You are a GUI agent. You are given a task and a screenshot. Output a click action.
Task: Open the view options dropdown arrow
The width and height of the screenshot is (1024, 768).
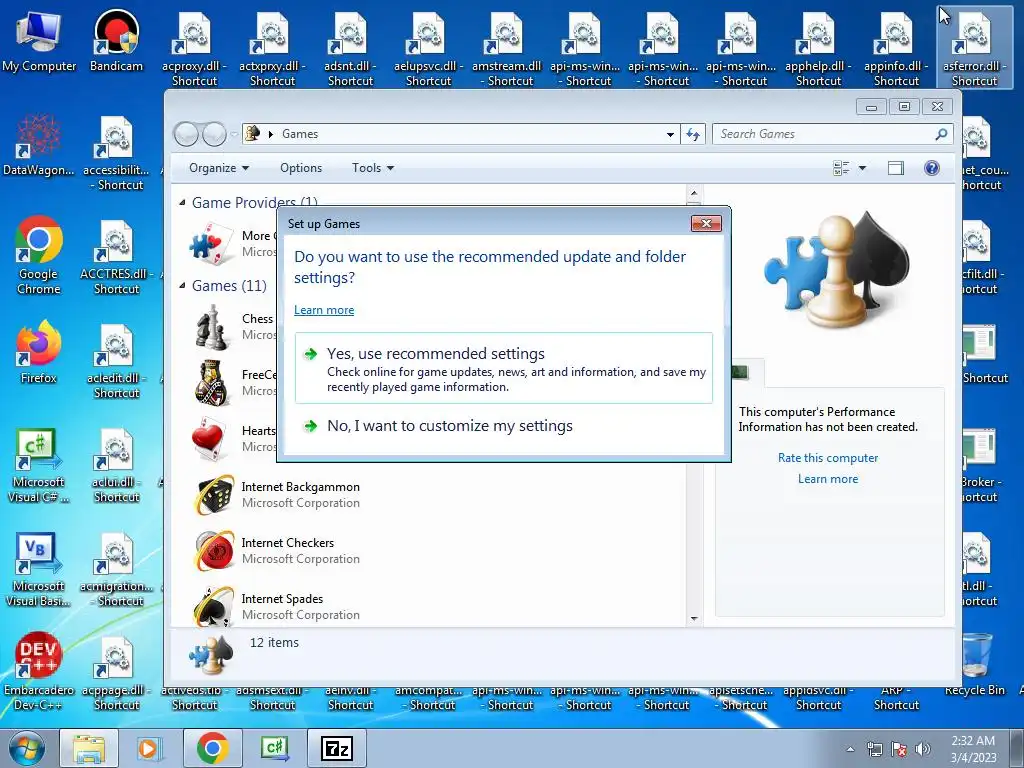tap(862, 168)
